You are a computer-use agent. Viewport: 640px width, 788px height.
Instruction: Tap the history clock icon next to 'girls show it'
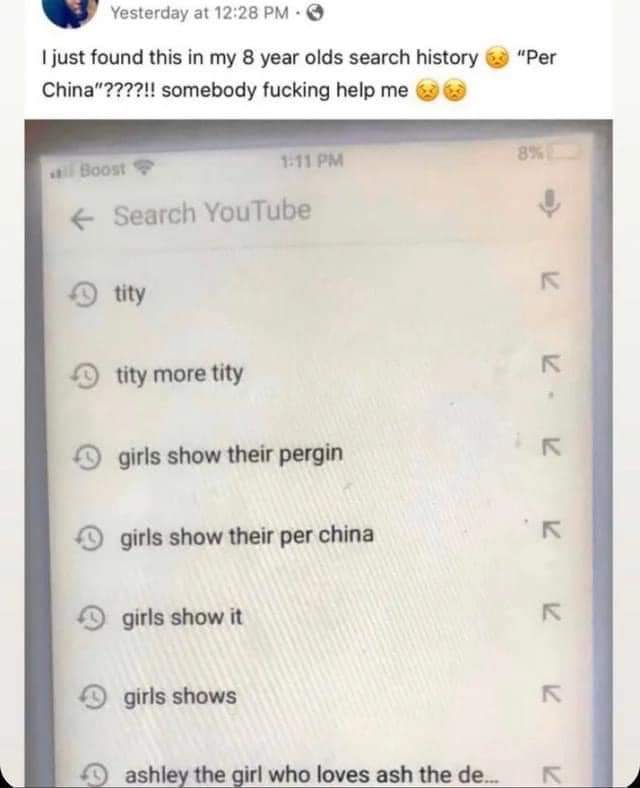pyautogui.click(x=92, y=619)
